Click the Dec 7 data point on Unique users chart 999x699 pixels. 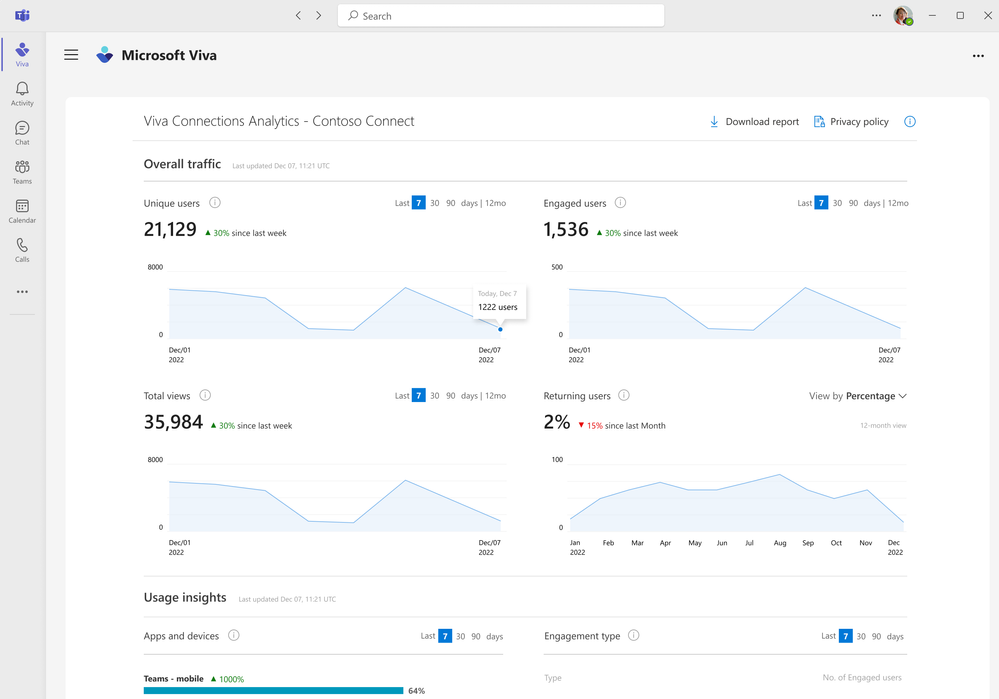coord(500,329)
